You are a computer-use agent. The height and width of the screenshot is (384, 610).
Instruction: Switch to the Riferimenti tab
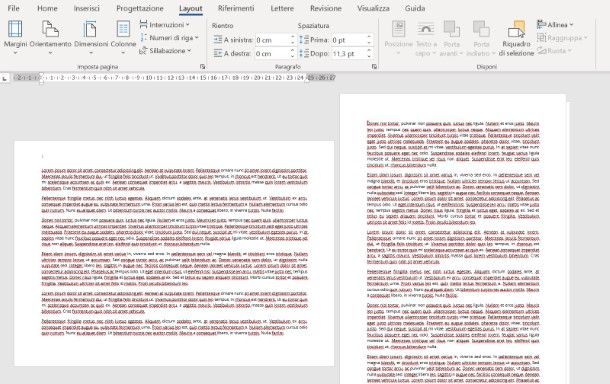[236, 8]
